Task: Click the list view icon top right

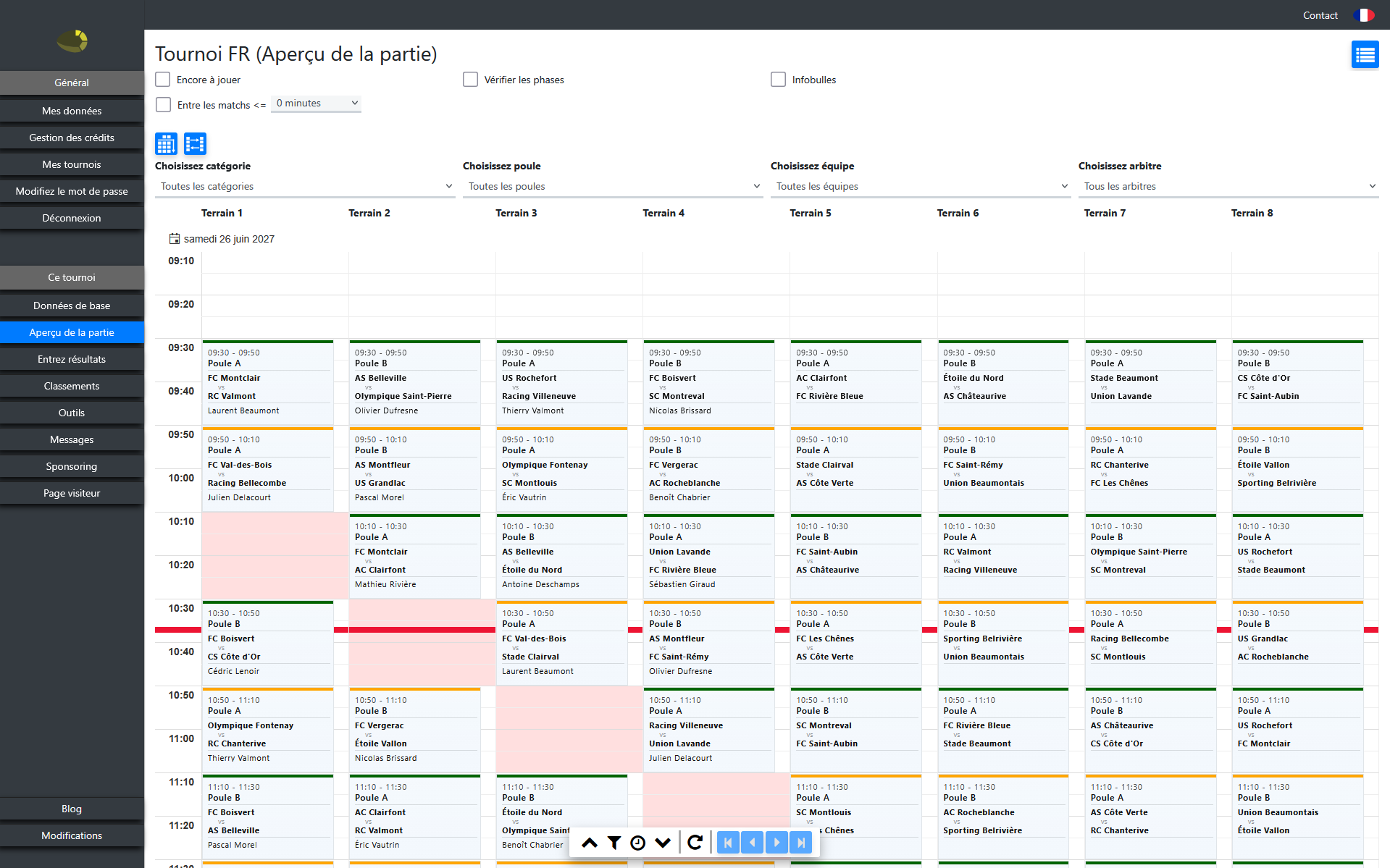Action: [x=1365, y=54]
